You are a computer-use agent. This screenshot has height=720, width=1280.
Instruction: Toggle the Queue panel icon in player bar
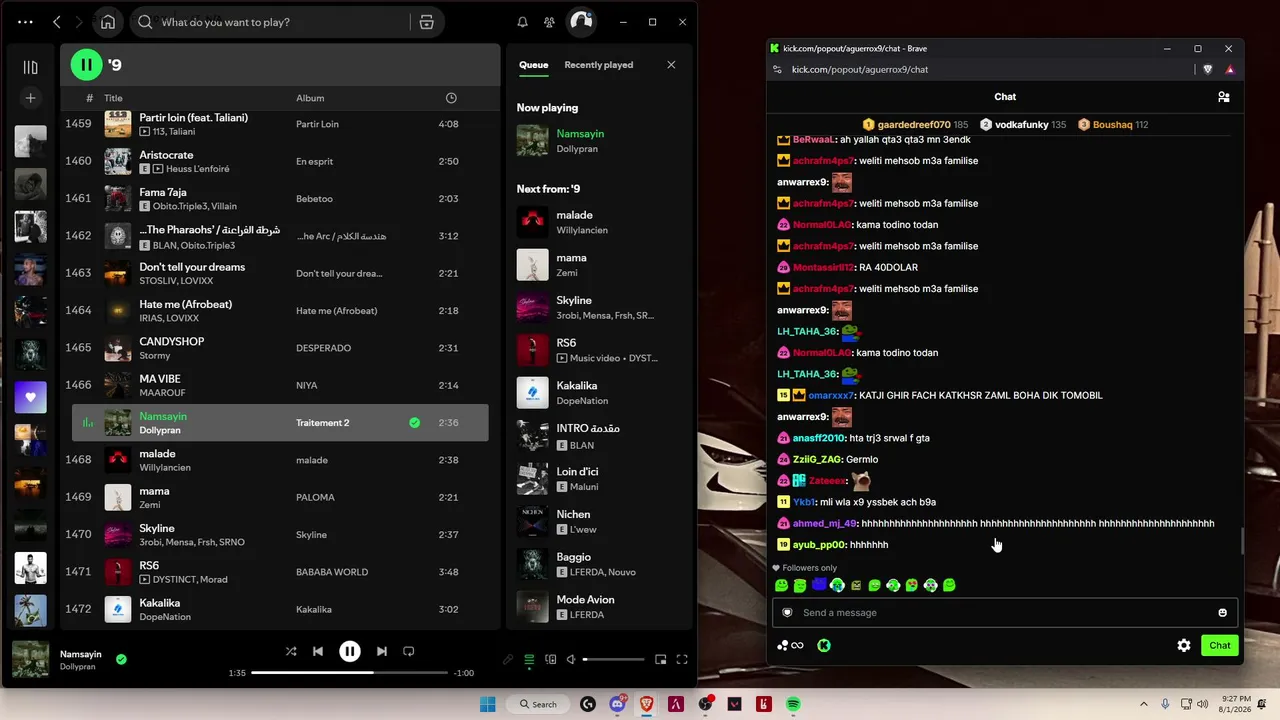coord(529,659)
